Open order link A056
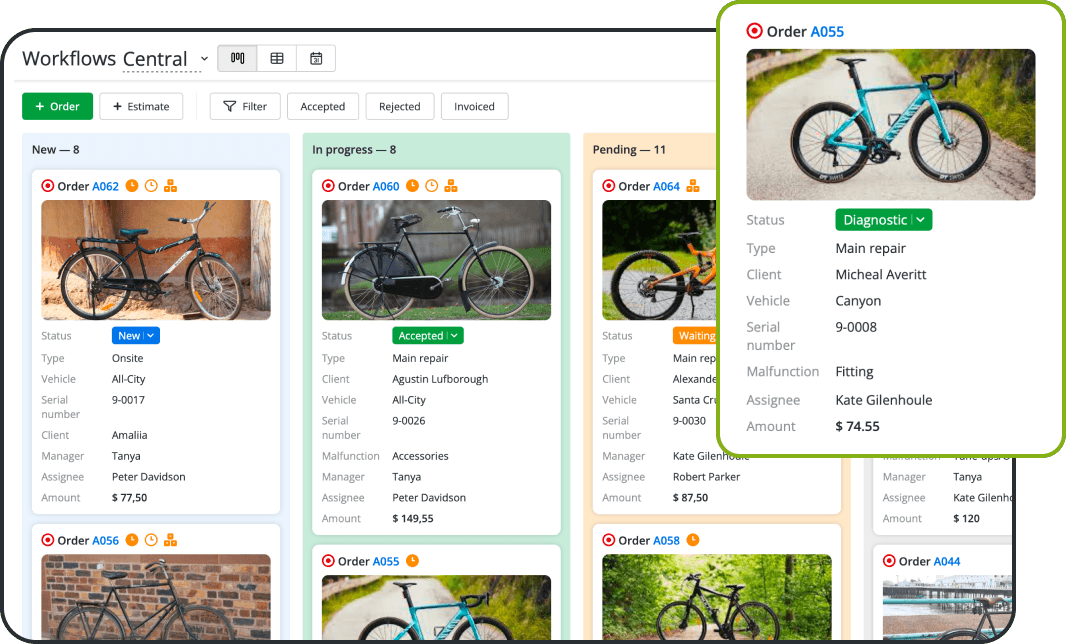1066x644 pixels. tap(105, 541)
